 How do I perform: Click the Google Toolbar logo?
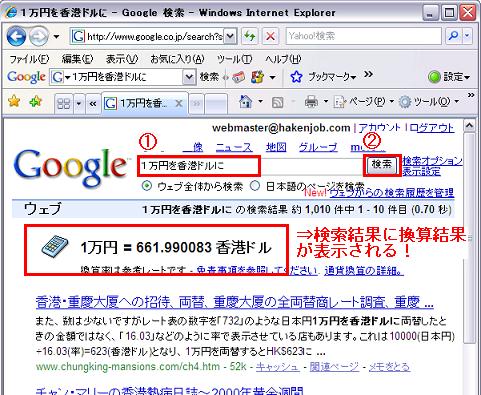point(26,77)
